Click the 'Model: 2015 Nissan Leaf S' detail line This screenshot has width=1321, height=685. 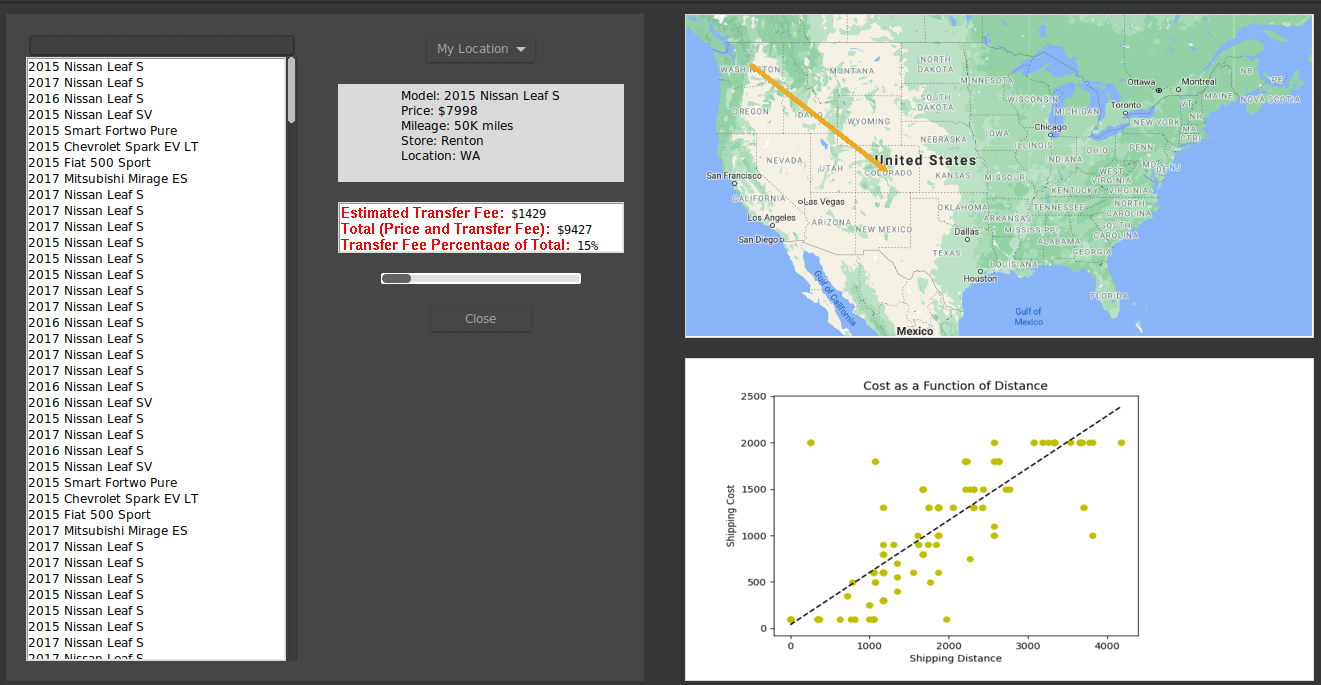[x=480, y=96]
